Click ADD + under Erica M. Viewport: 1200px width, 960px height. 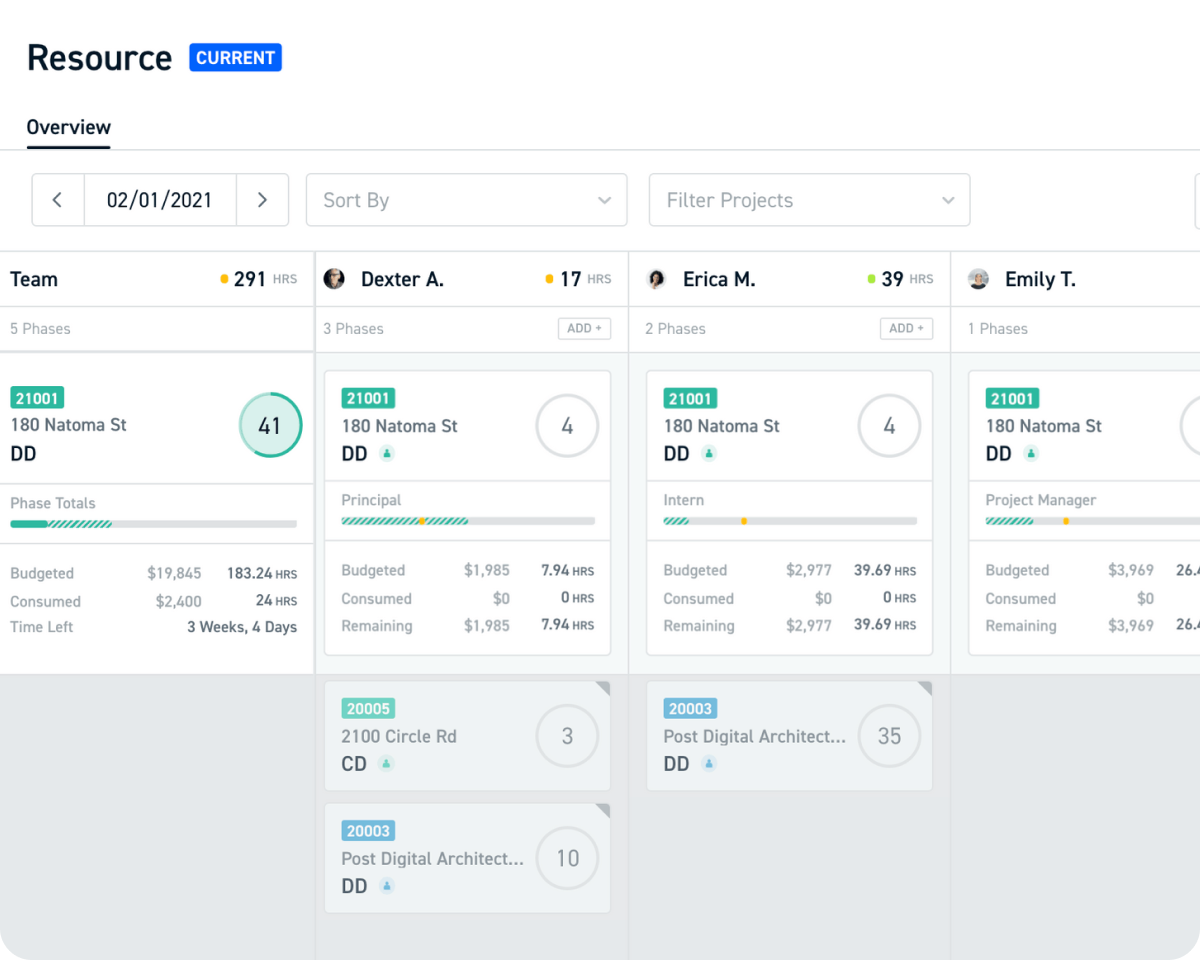(x=906, y=328)
